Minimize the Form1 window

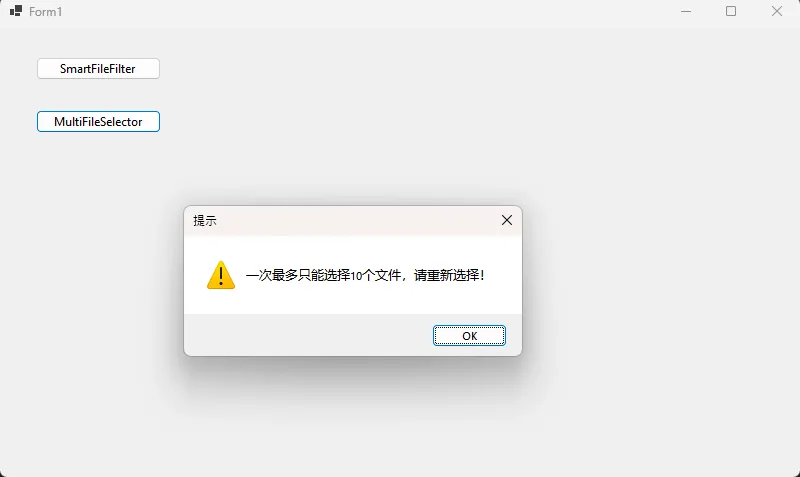pos(686,11)
